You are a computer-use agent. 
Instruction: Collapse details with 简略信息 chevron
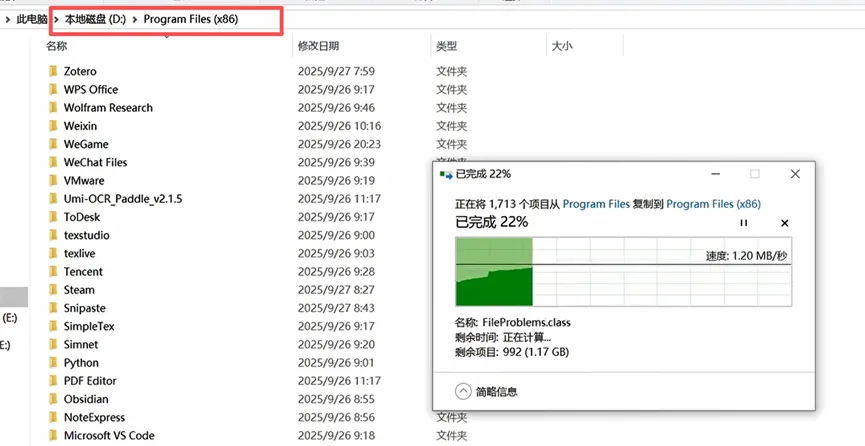(463, 392)
